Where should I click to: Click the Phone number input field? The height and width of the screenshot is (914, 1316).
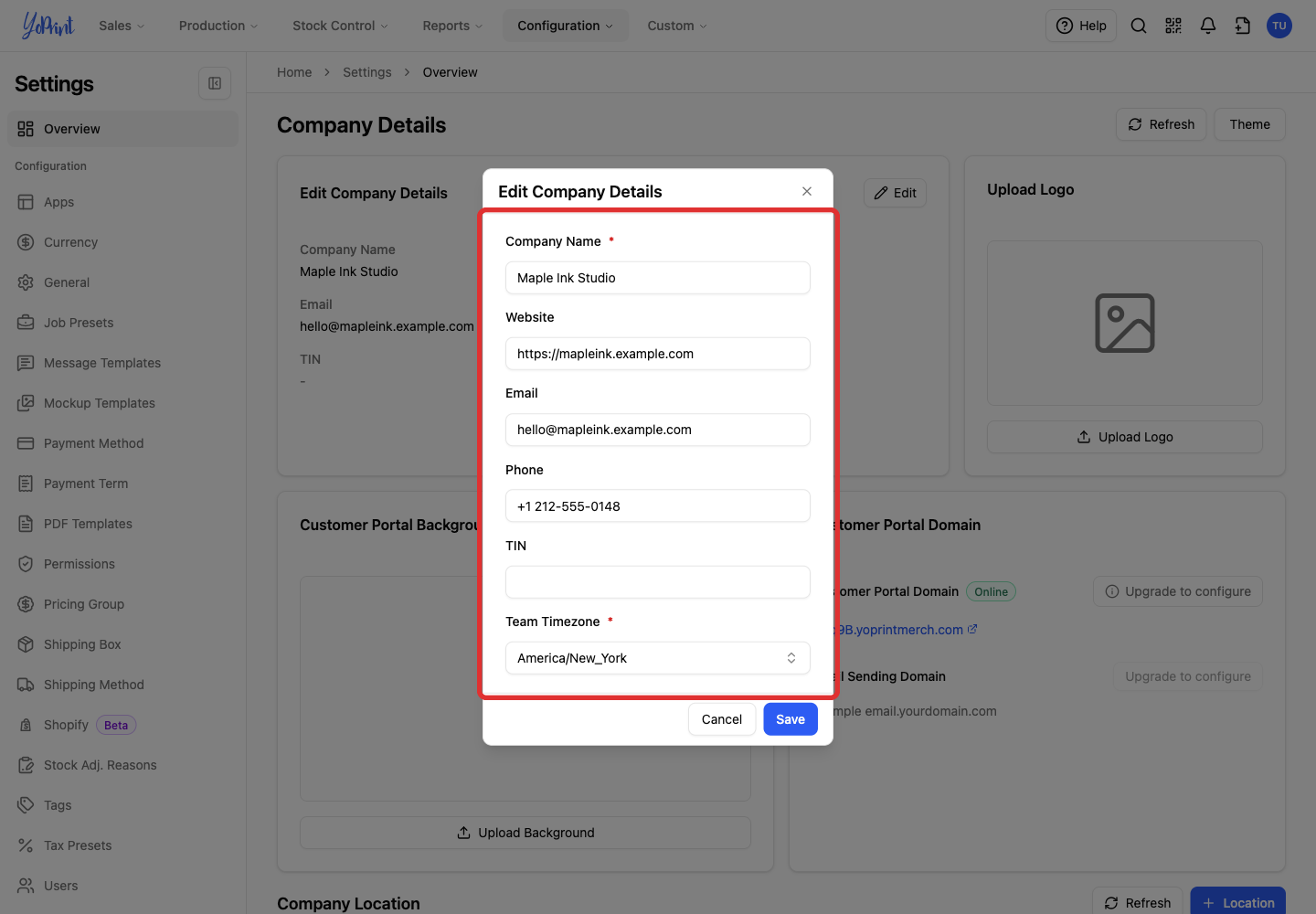658,506
